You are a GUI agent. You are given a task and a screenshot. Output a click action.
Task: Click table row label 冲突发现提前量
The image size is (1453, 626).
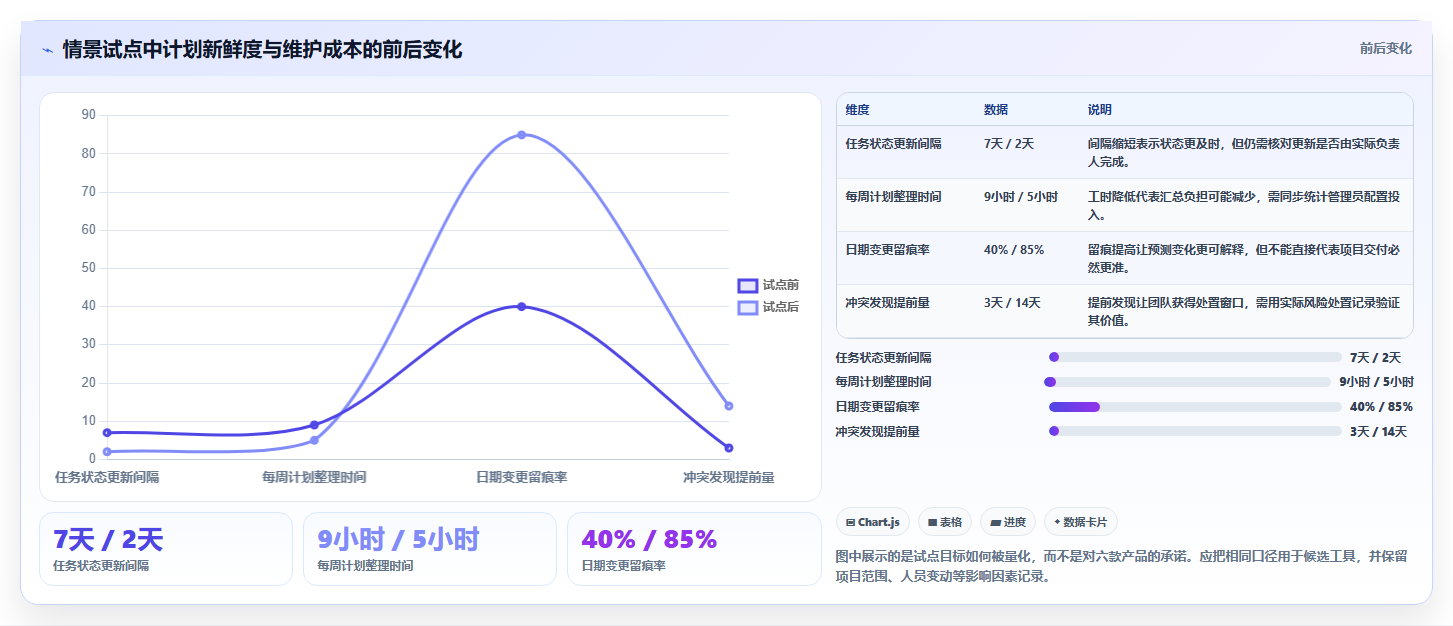887,303
